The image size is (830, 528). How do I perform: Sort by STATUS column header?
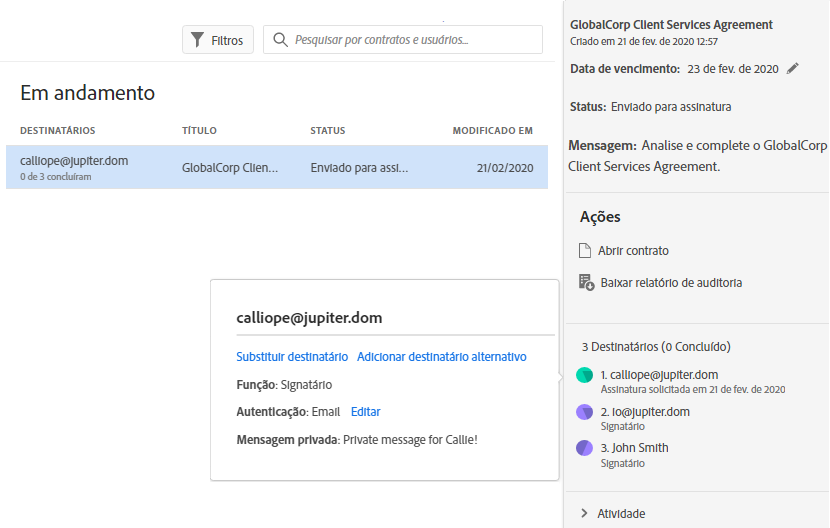328,130
